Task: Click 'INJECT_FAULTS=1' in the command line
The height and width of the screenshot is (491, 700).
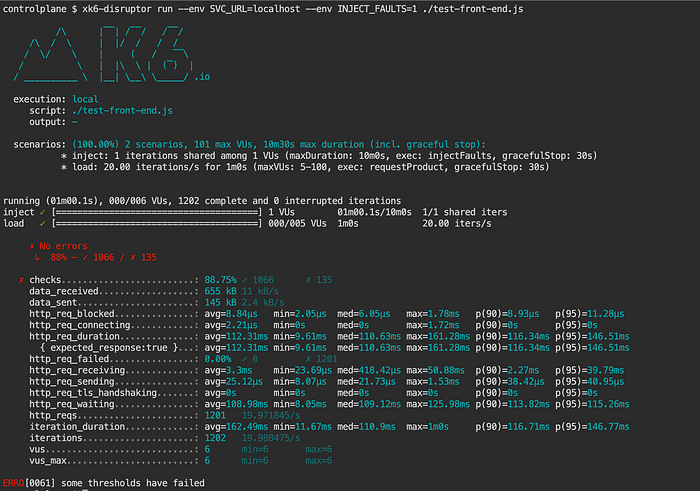Action: pos(377,9)
